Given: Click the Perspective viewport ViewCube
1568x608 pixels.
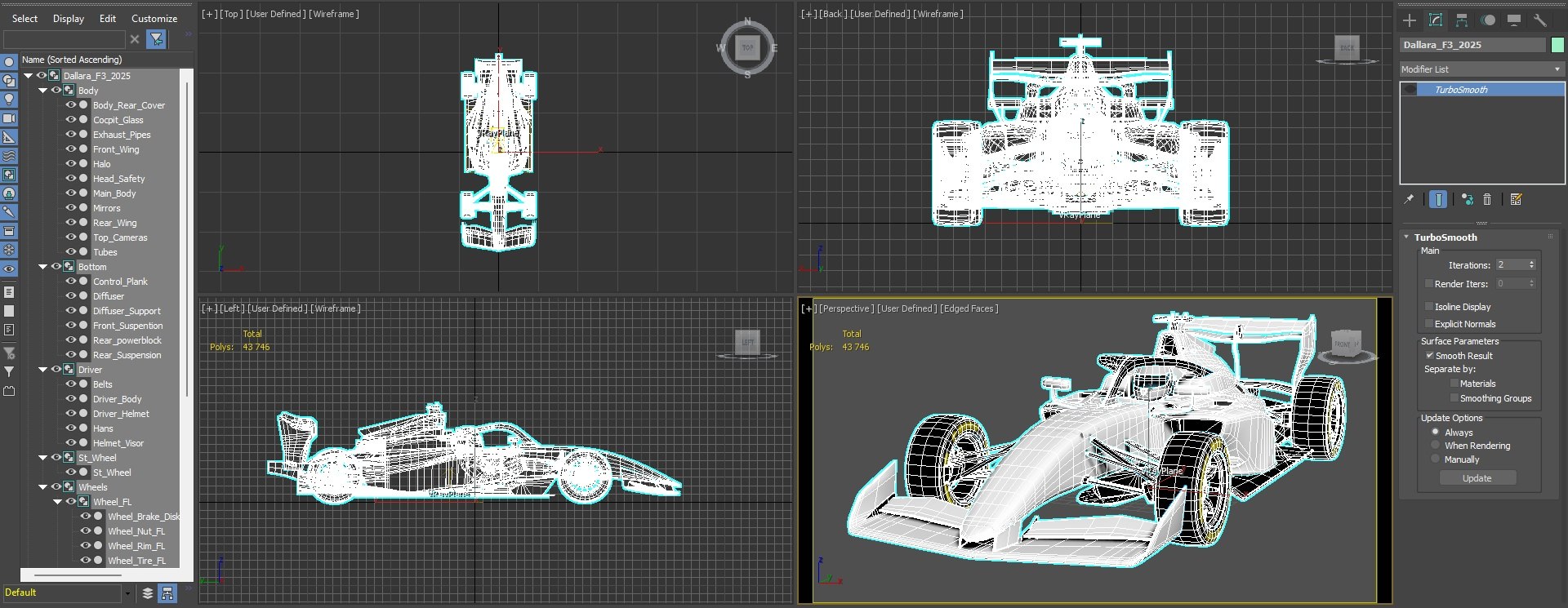Looking at the screenshot, I should pyautogui.click(x=1346, y=344).
